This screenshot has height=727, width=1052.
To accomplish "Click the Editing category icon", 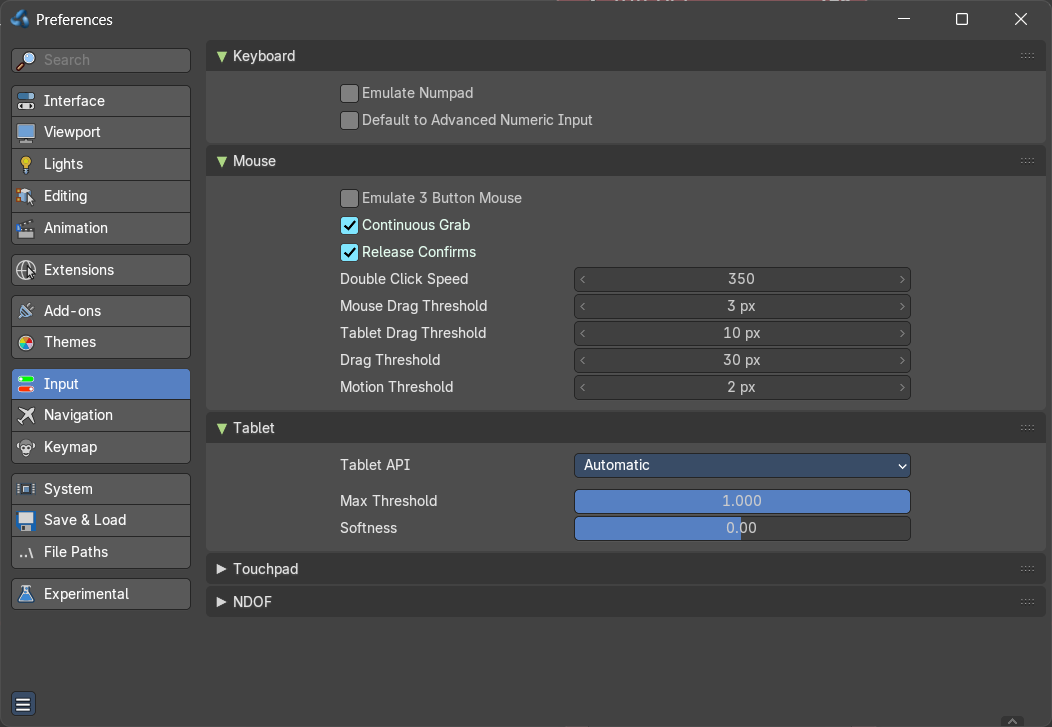I will click(x=26, y=197).
